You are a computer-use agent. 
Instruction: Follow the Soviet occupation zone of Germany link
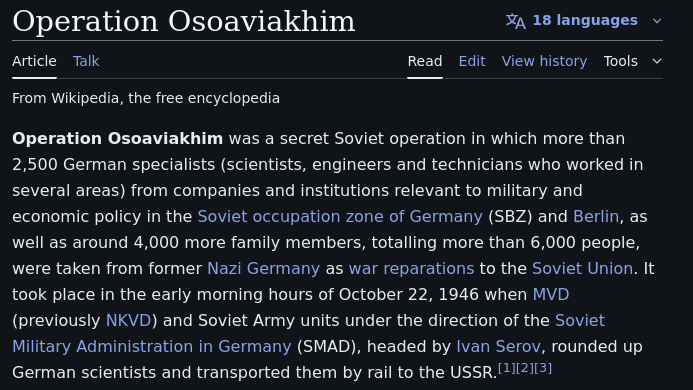click(340, 217)
